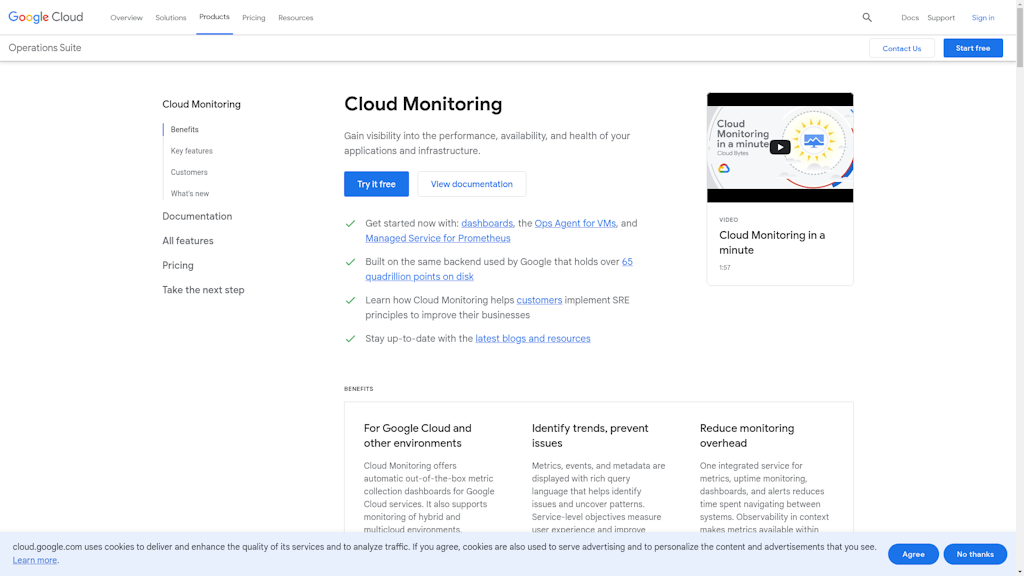The height and width of the screenshot is (576, 1024).
Task: Open the Managed Service for Prometheus link
Action: point(437,238)
